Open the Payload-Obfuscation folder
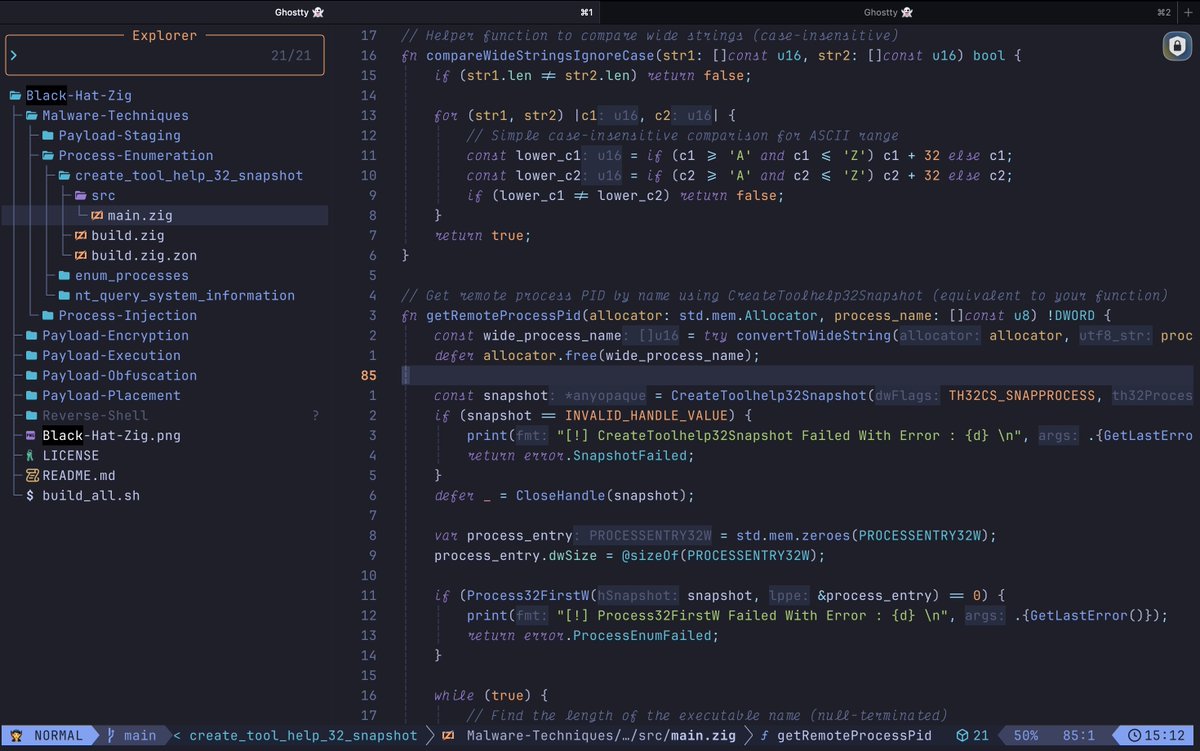1200x751 pixels. coord(119,375)
